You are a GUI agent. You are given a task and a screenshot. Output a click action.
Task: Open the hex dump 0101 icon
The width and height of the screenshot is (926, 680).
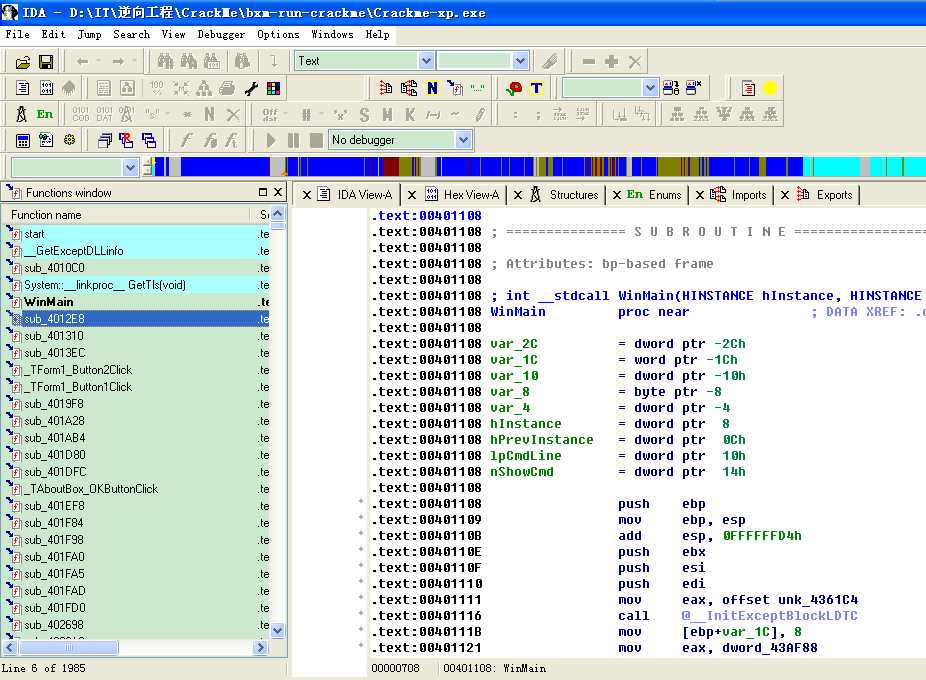click(46, 88)
